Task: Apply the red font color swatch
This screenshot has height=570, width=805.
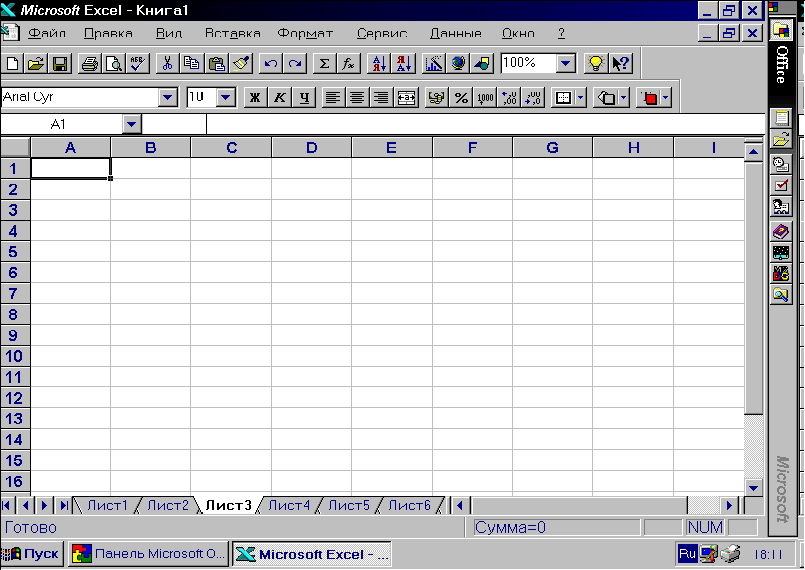Action: click(x=649, y=98)
